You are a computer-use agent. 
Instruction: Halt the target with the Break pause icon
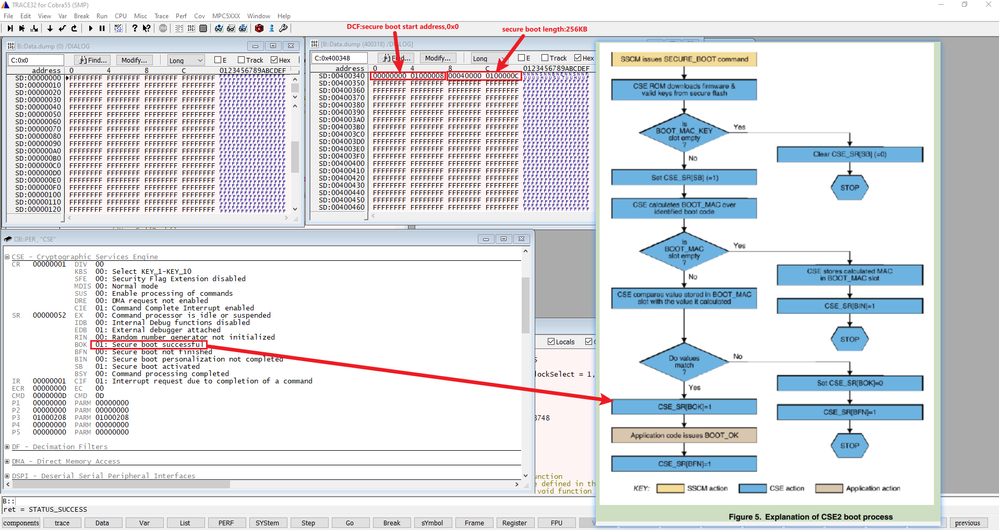click(x=103, y=28)
